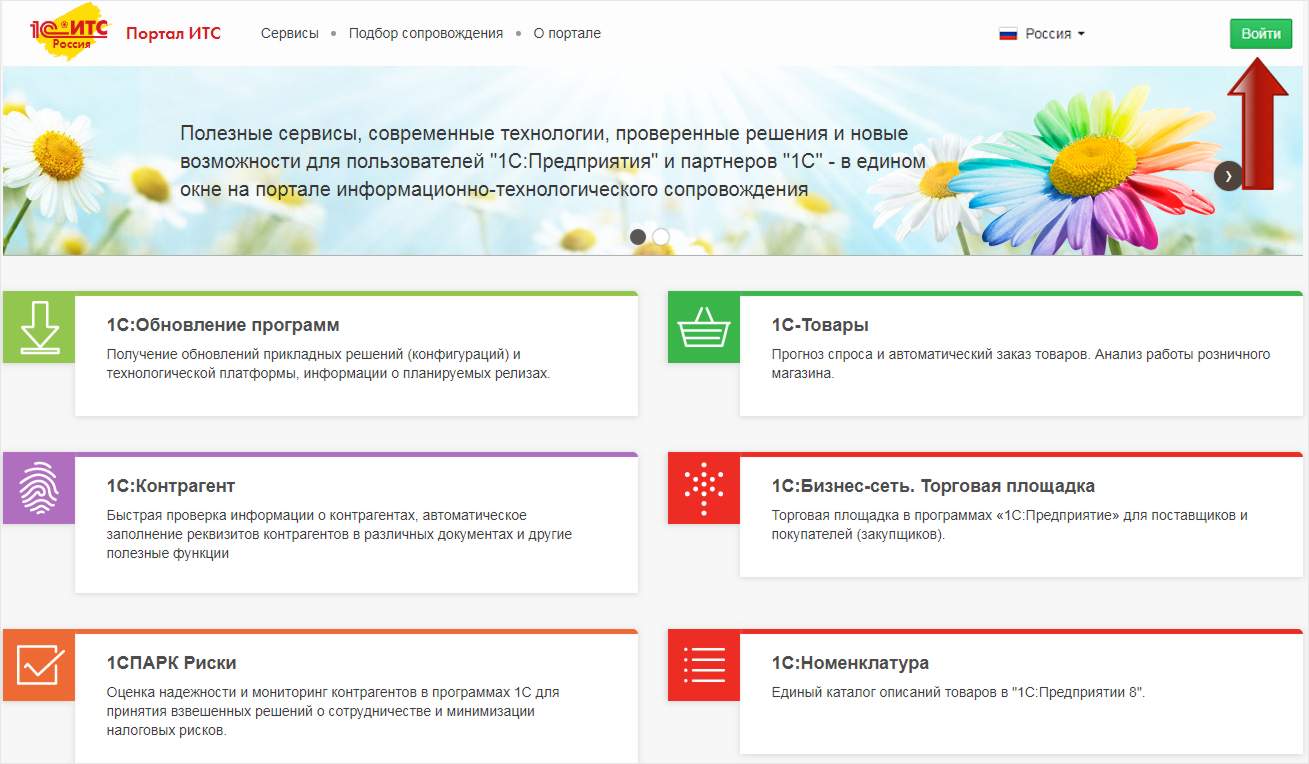This screenshot has height=764, width=1309.
Task: Open the 1С:Номенклатура service heading
Action: 850,663
